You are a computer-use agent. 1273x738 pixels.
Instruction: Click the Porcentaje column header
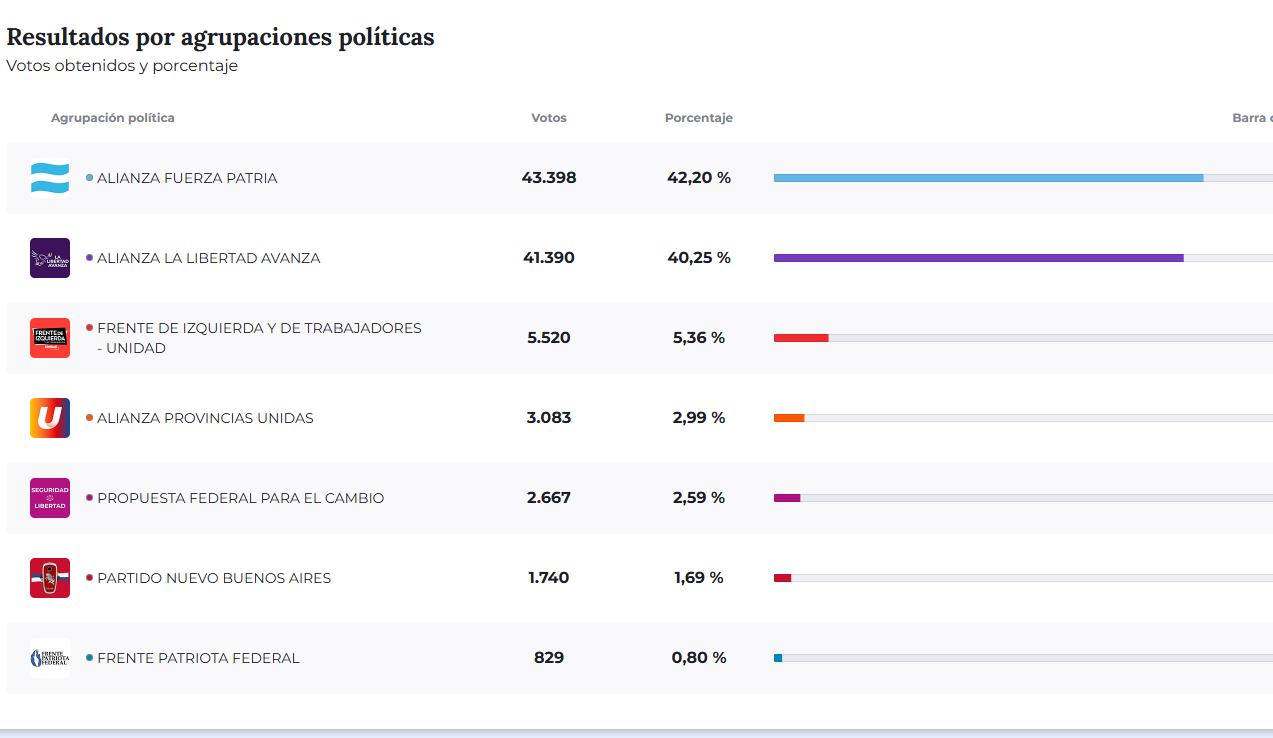699,118
